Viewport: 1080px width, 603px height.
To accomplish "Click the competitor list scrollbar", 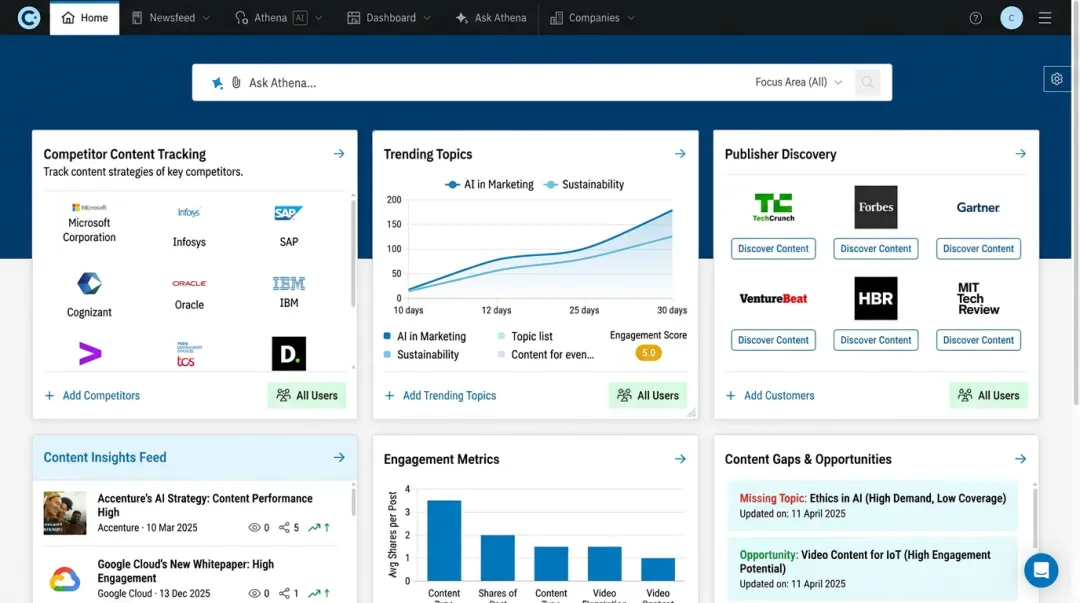I will (353, 252).
